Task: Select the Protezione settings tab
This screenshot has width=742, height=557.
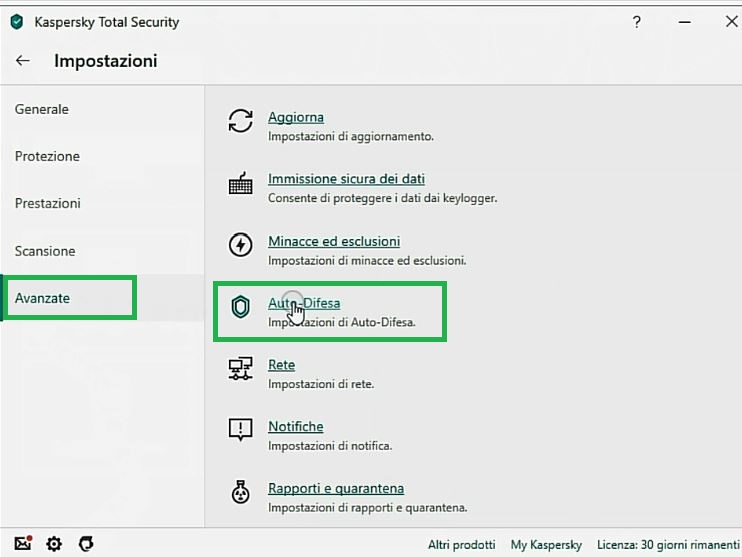Action: [47, 156]
